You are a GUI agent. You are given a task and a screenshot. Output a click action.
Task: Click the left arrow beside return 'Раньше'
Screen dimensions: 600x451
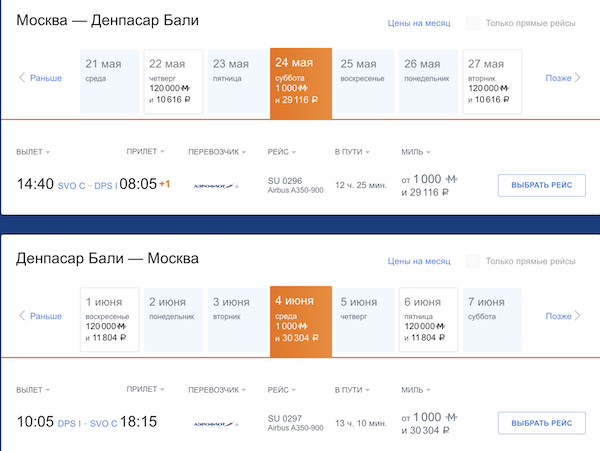[x=23, y=316]
